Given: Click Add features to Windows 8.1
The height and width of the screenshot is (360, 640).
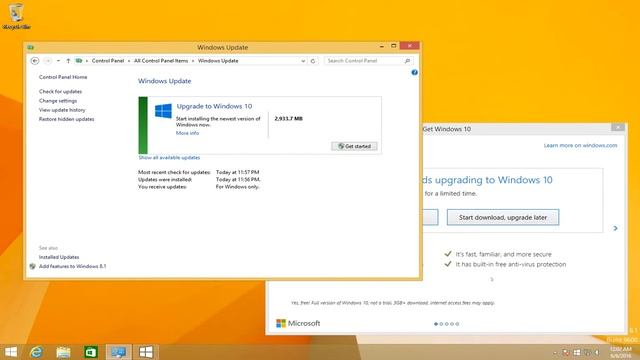Looking at the screenshot, I should 73,266.
